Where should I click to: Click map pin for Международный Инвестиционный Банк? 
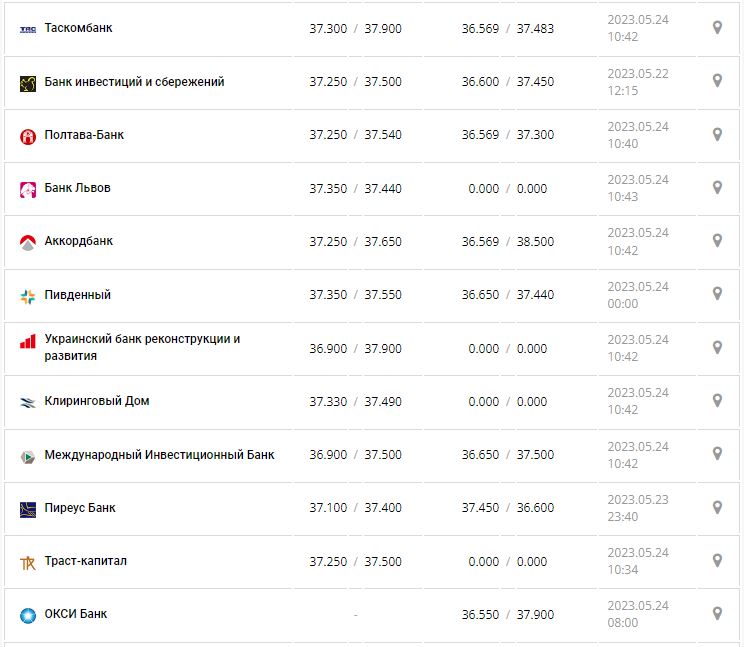(x=717, y=454)
